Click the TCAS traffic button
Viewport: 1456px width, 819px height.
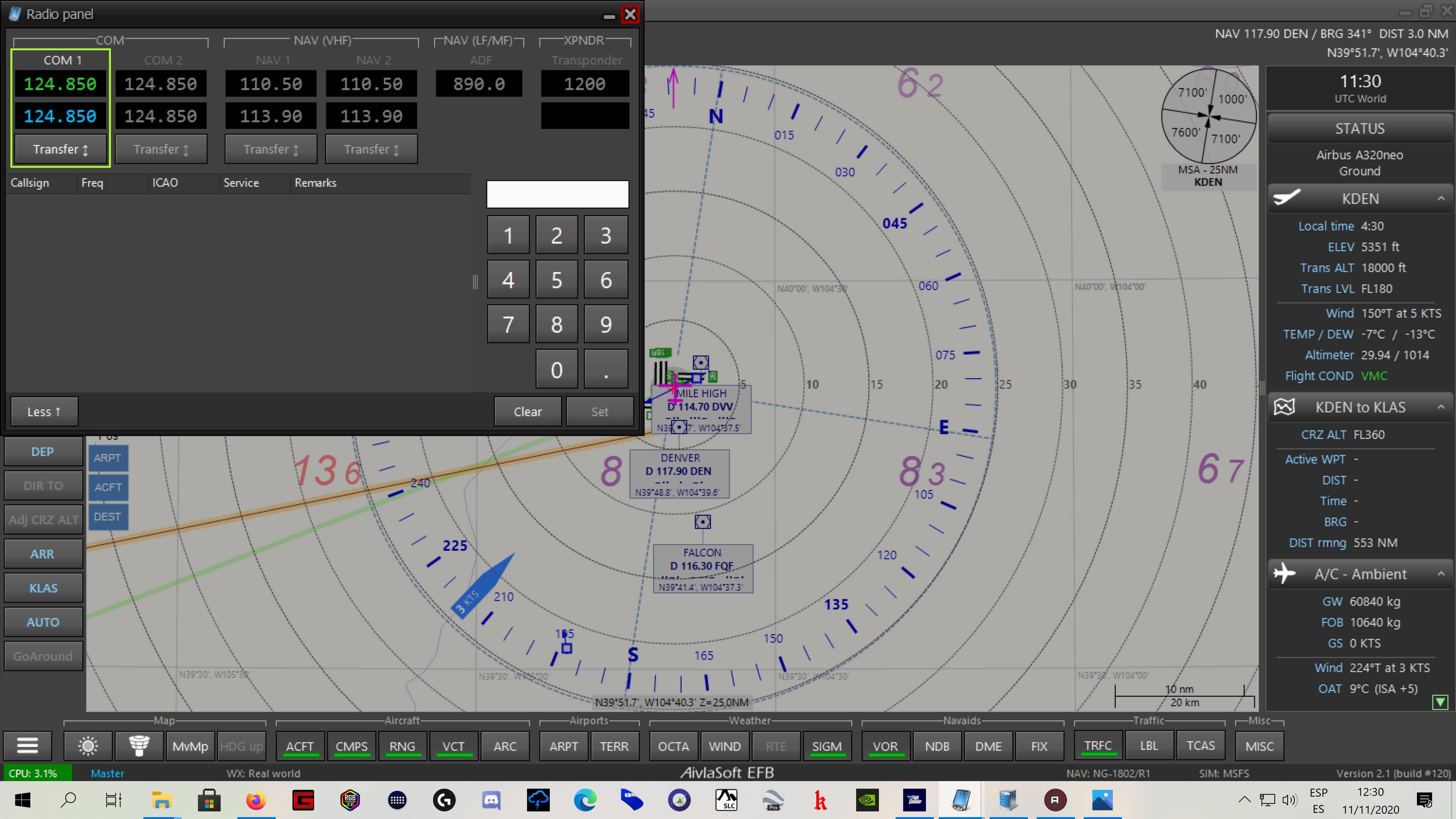(1200, 746)
